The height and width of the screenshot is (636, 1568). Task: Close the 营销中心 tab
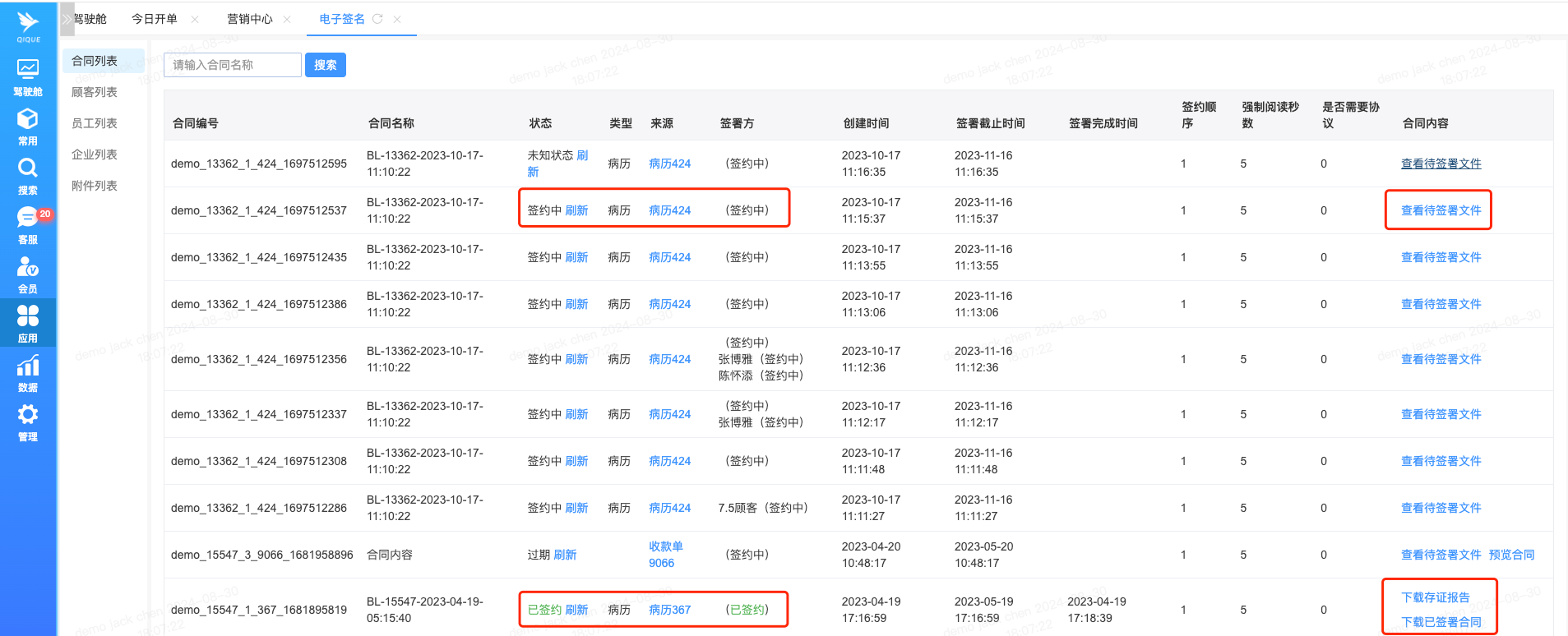tap(287, 19)
